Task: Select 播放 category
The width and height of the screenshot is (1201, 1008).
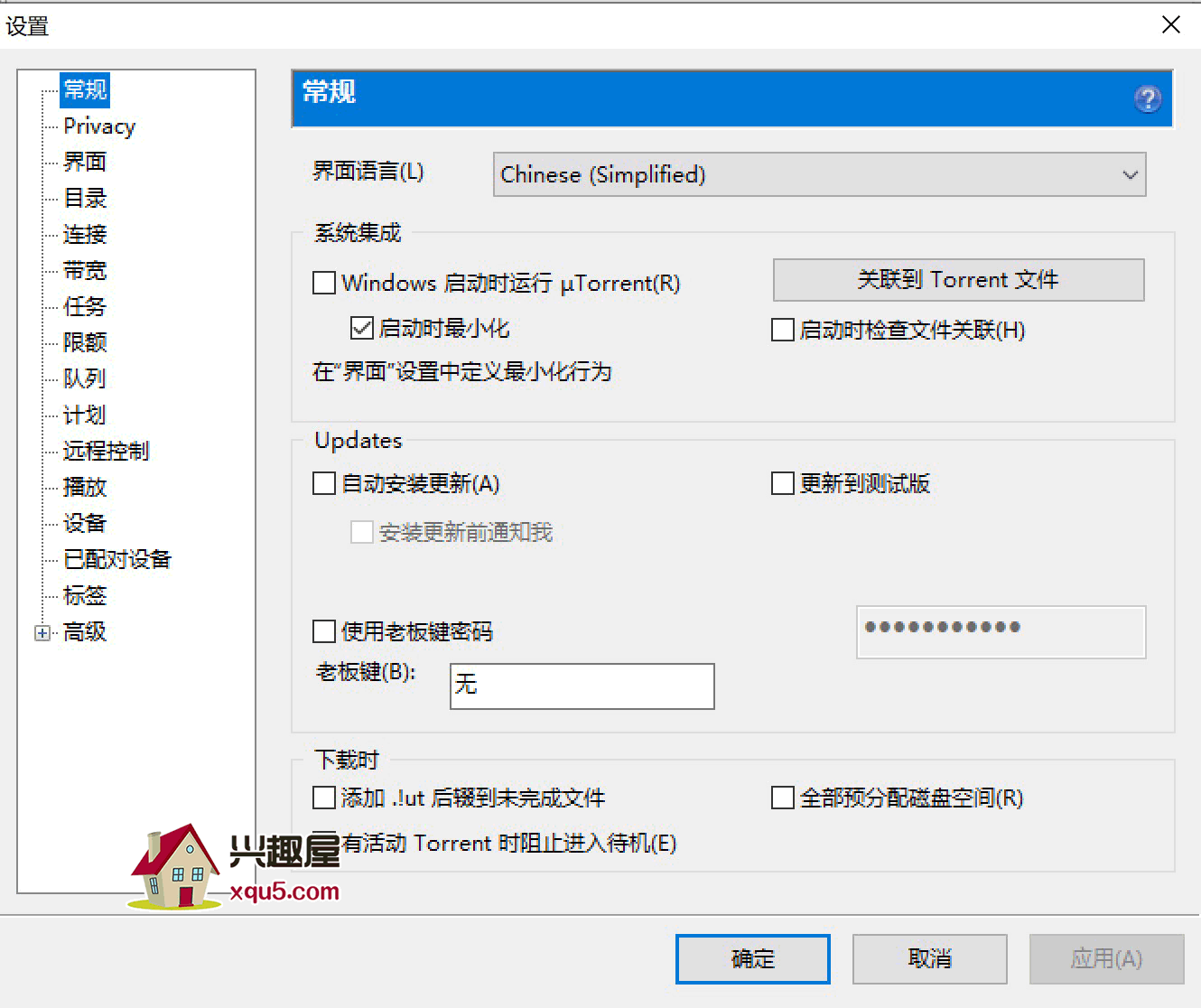Action: (x=85, y=487)
